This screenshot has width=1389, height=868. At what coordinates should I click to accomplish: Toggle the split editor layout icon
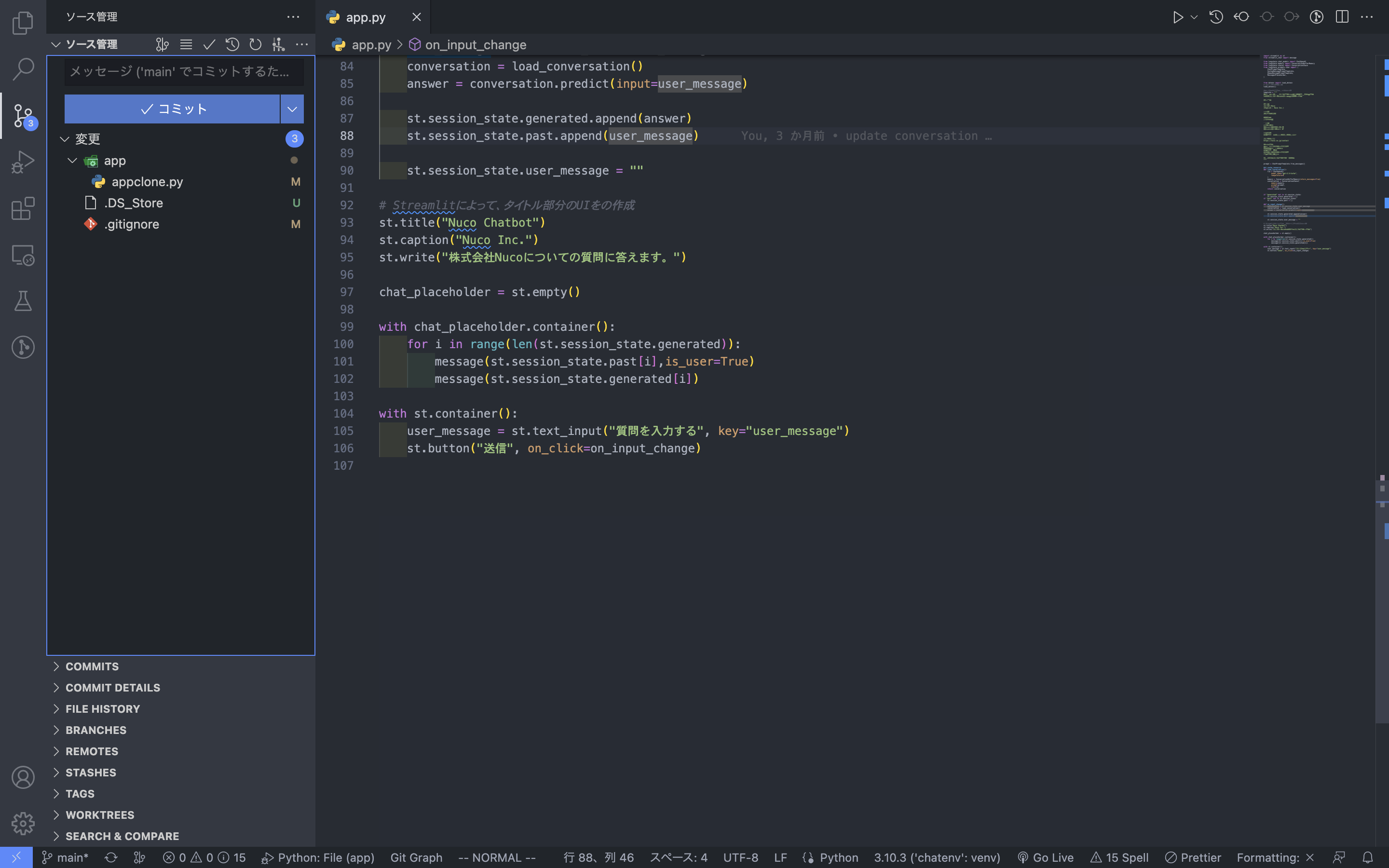tap(1342, 17)
